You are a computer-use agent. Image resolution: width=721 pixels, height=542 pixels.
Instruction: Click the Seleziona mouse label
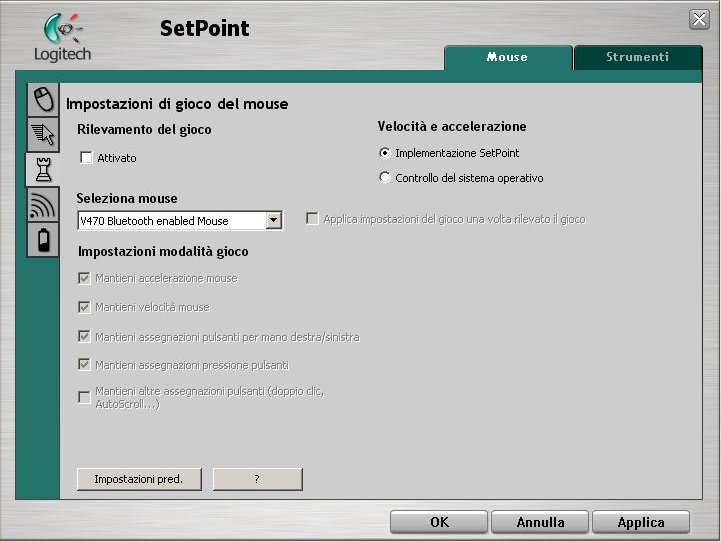[127, 199]
